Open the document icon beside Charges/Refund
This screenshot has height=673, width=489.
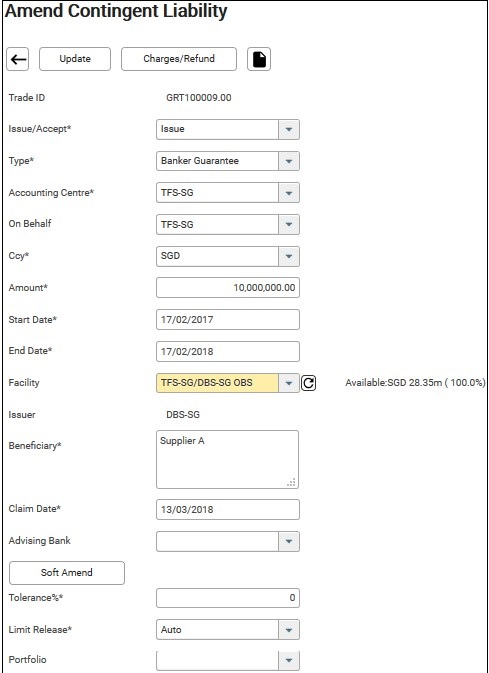259,59
